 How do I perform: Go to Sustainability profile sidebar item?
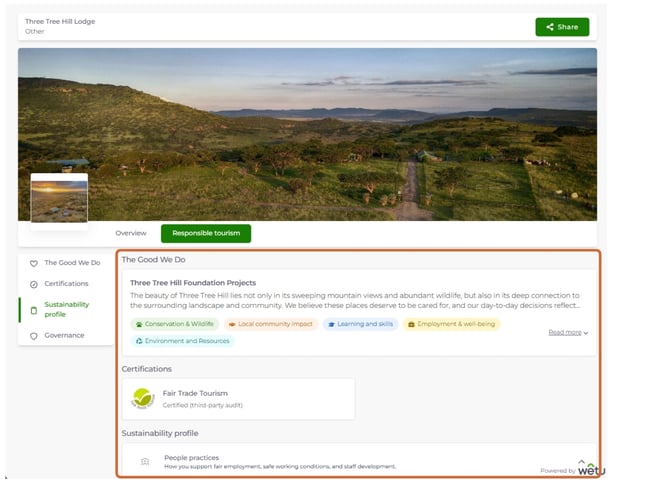coord(66,309)
